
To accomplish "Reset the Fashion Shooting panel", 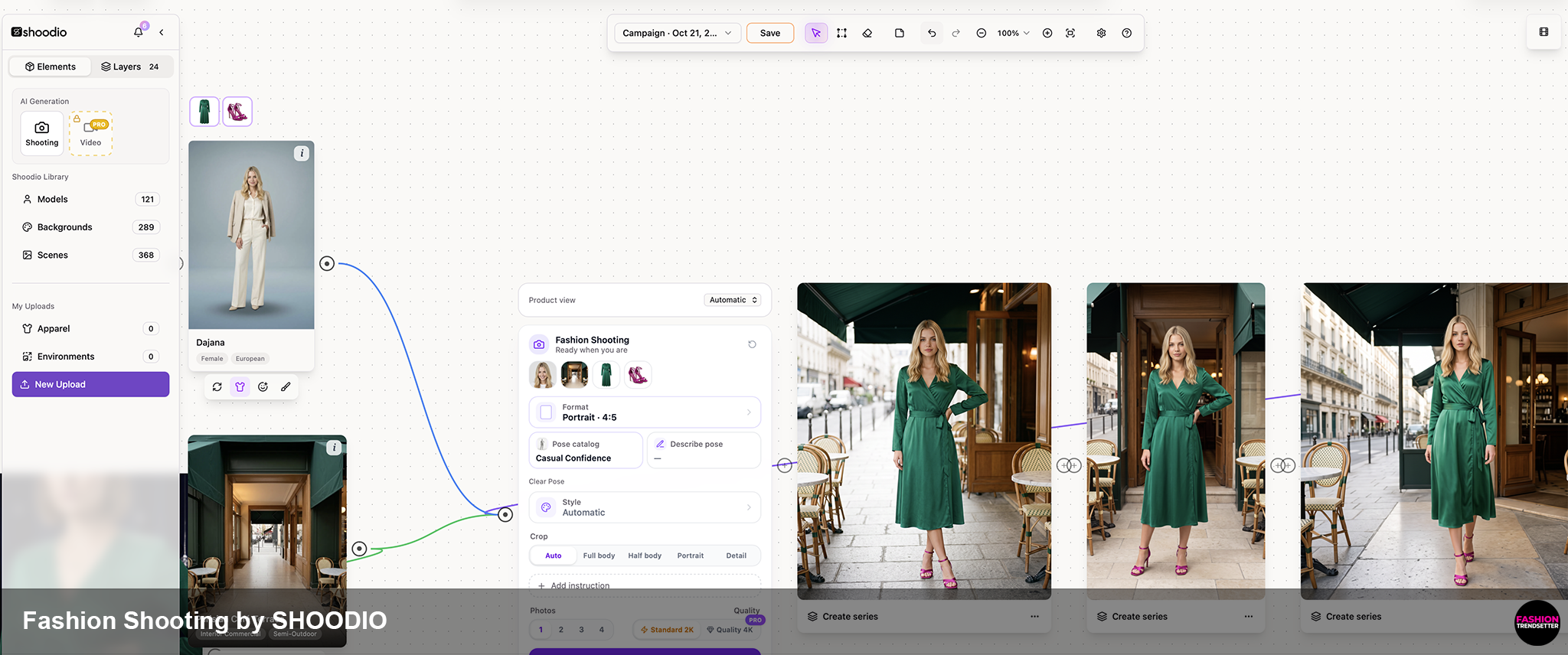I will coord(752,344).
